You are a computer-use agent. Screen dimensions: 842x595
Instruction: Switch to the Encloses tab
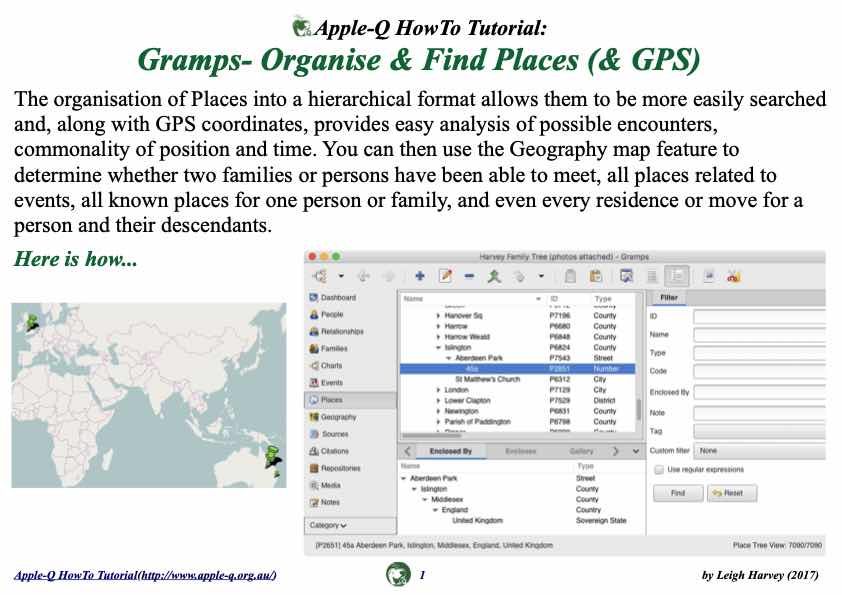point(520,451)
